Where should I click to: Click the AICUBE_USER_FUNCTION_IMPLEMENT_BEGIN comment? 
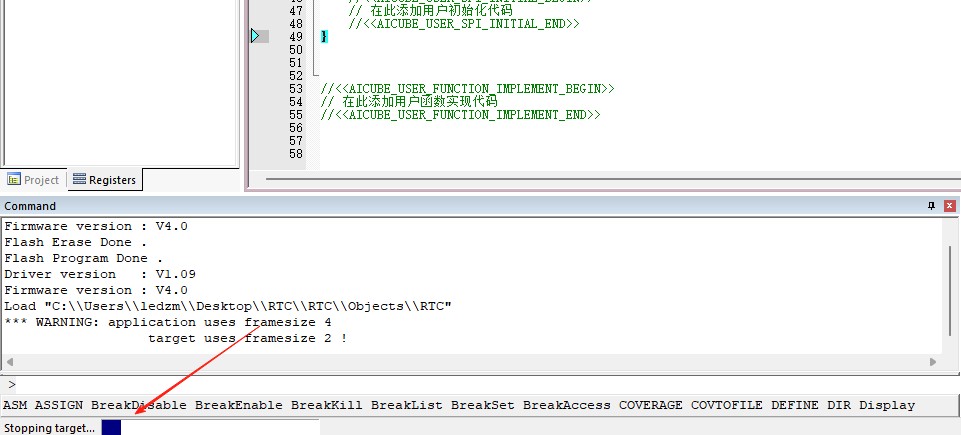(x=467, y=89)
